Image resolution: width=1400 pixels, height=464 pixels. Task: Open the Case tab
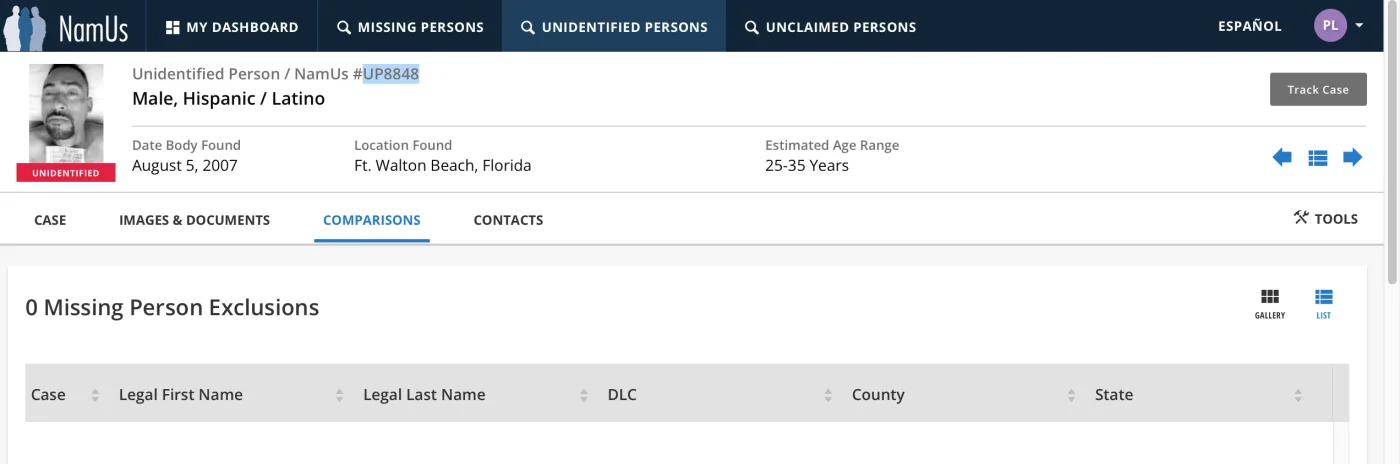pyautogui.click(x=50, y=220)
